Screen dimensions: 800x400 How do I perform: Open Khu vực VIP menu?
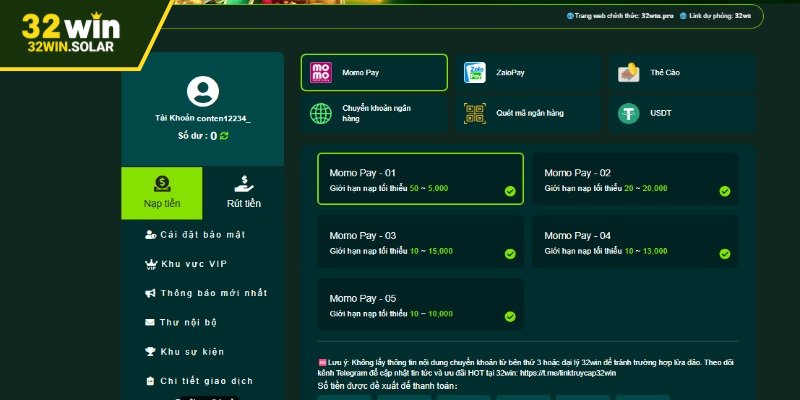click(x=186, y=264)
